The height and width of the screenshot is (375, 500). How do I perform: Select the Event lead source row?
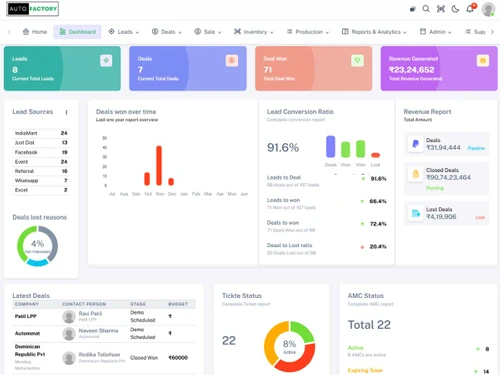point(41,162)
